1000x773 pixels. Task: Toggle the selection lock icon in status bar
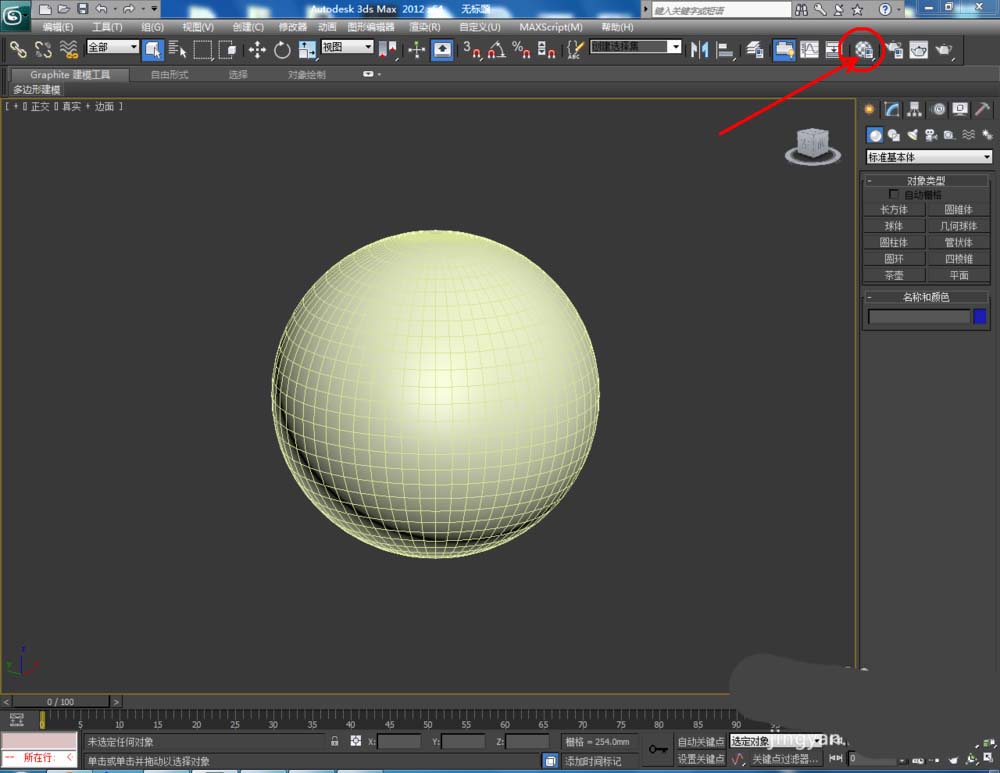click(335, 741)
